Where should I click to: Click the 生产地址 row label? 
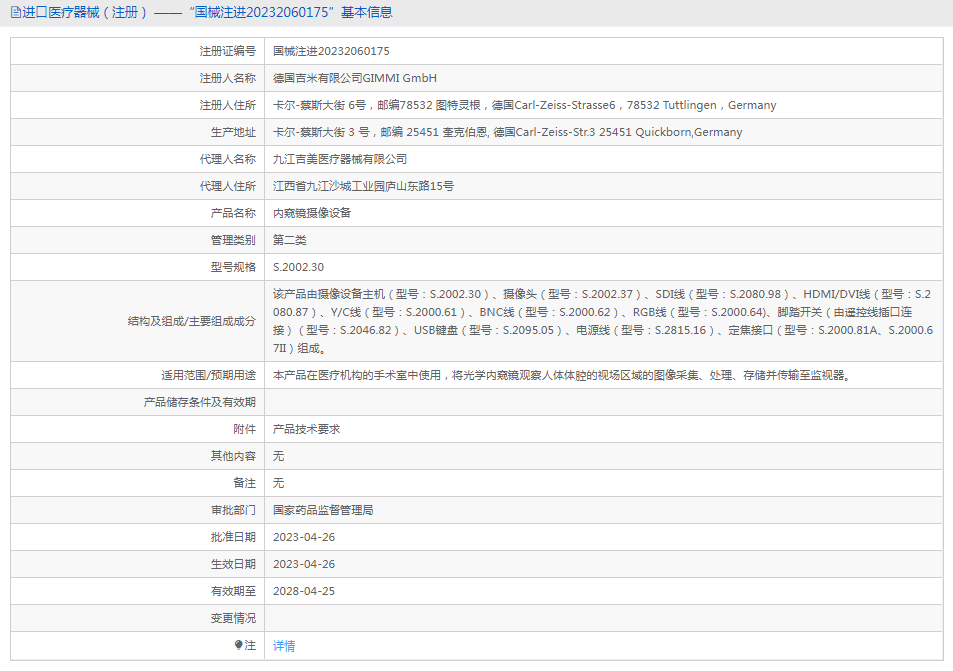(233, 132)
